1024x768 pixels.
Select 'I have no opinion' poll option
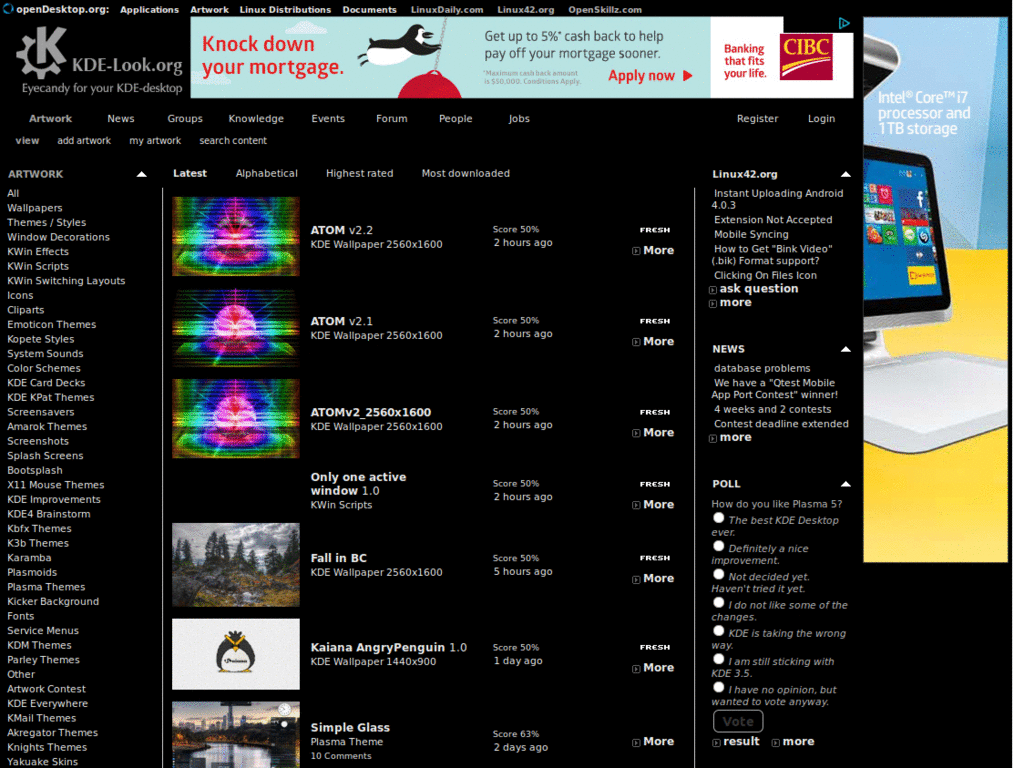(718, 687)
